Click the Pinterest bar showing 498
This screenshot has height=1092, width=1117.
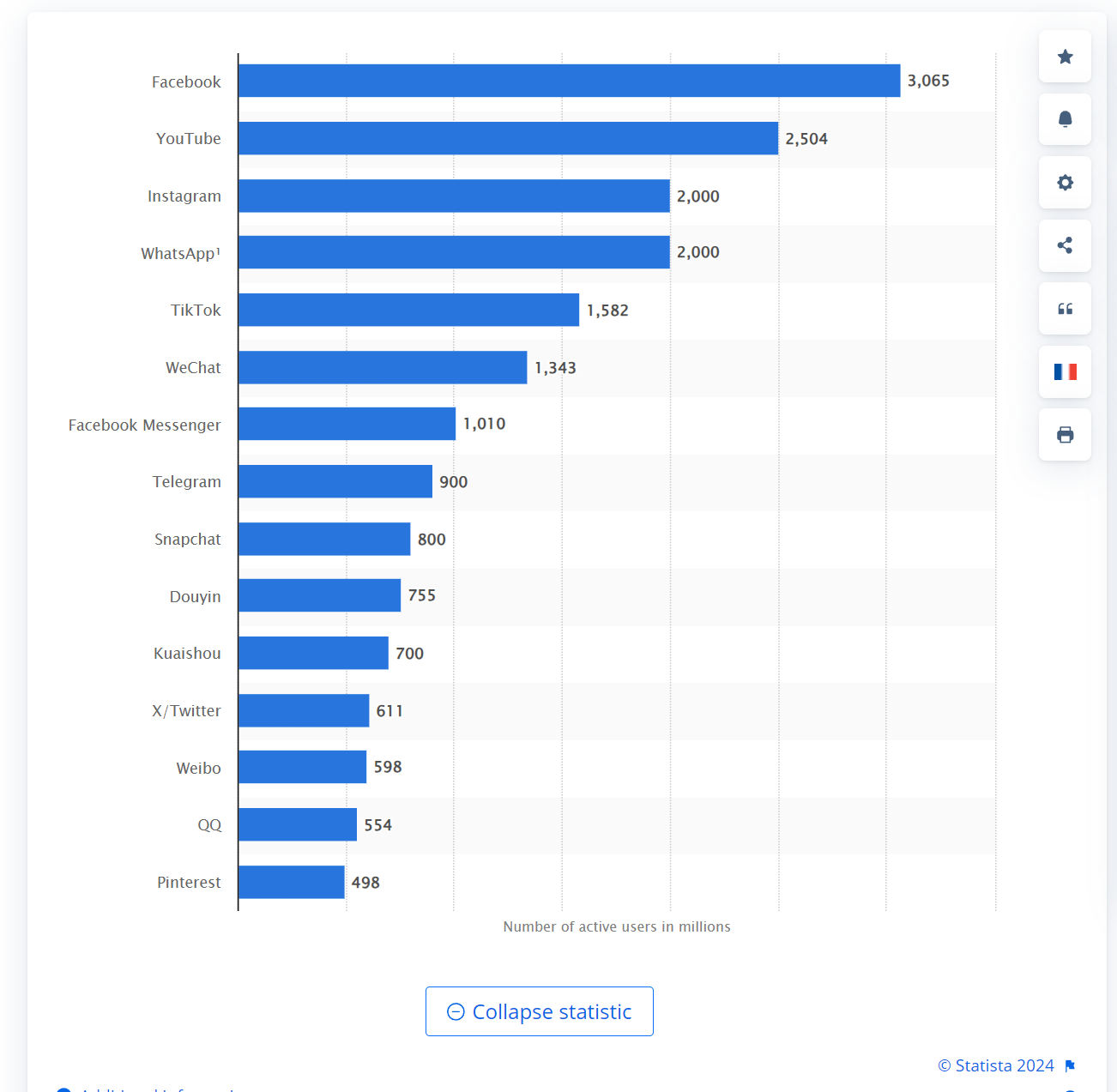click(x=292, y=882)
